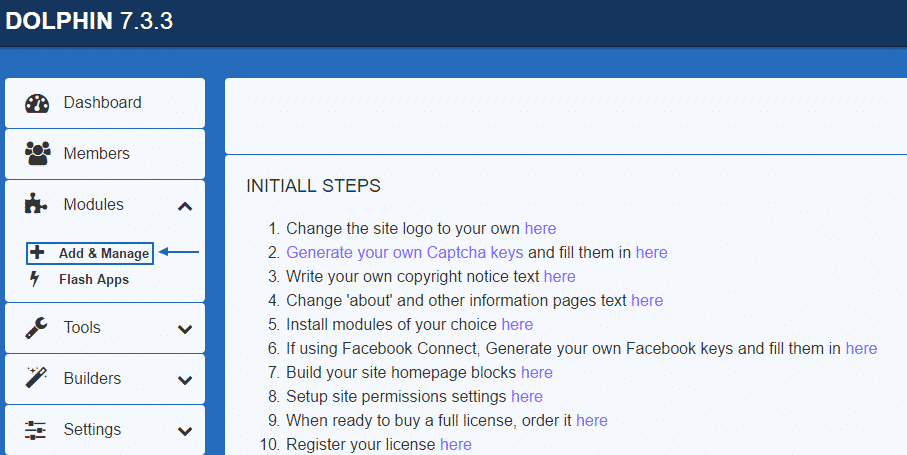The image size is (907, 455).
Task: Follow 'here' link to build homepage blocks
Action: [537, 372]
